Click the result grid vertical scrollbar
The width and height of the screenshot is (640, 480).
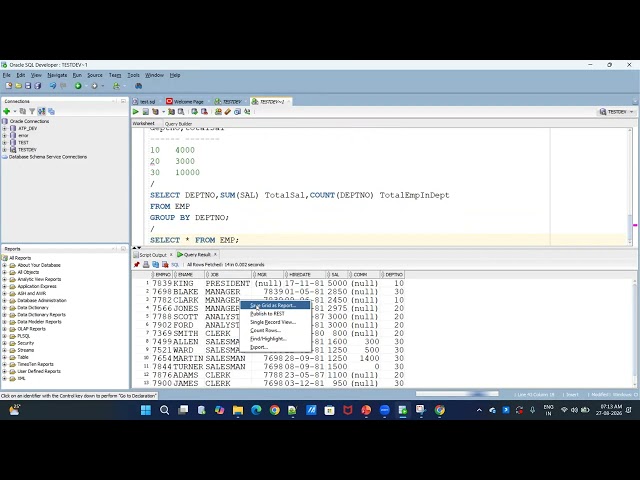click(x=635, y=333)
